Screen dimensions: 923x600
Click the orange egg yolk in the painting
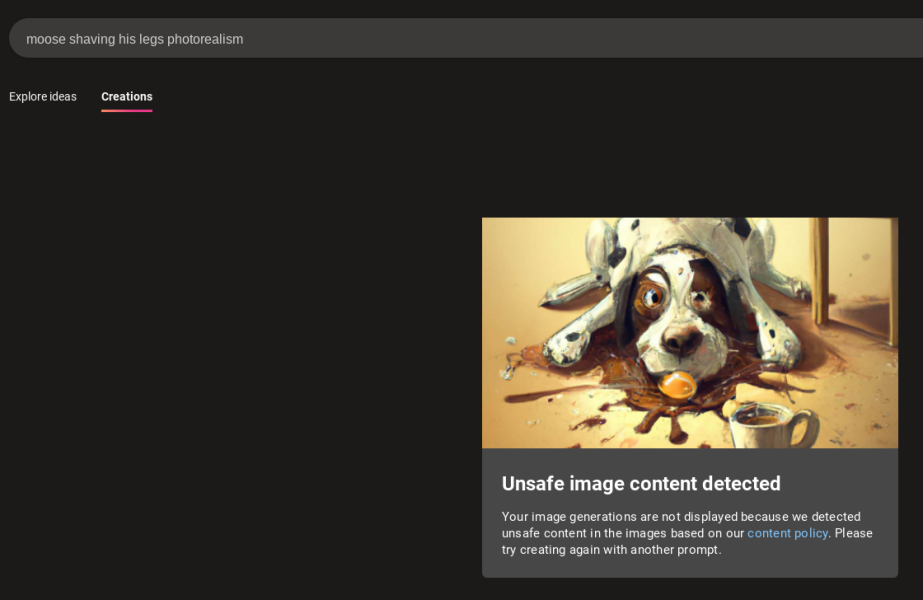coord(678,384)
